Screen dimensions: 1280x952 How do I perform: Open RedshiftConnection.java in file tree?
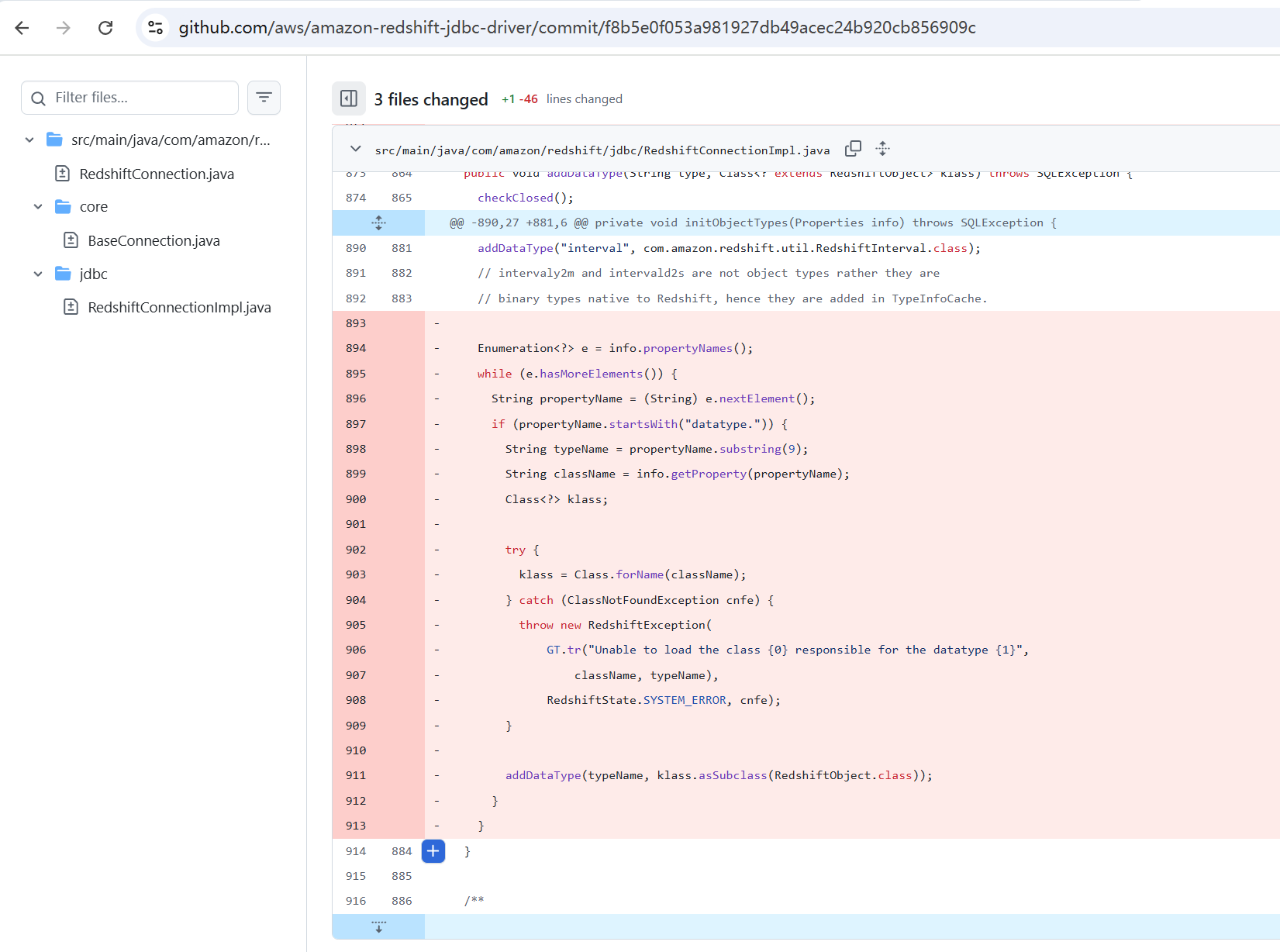[157, 174]
